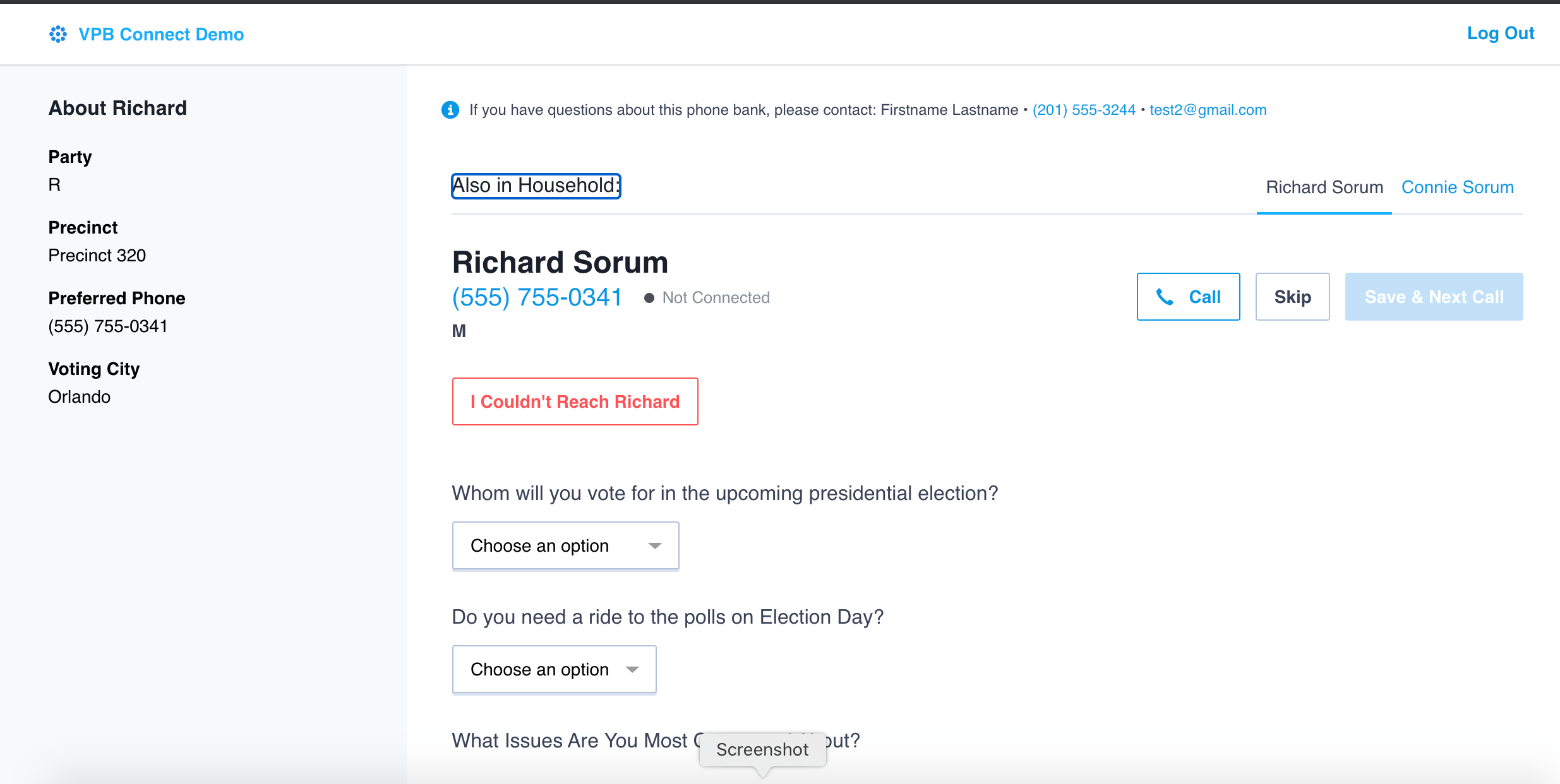Click dropdown arrow on ride to polls question
This screenshot has height=784, width=1560.
pos(632,669)
